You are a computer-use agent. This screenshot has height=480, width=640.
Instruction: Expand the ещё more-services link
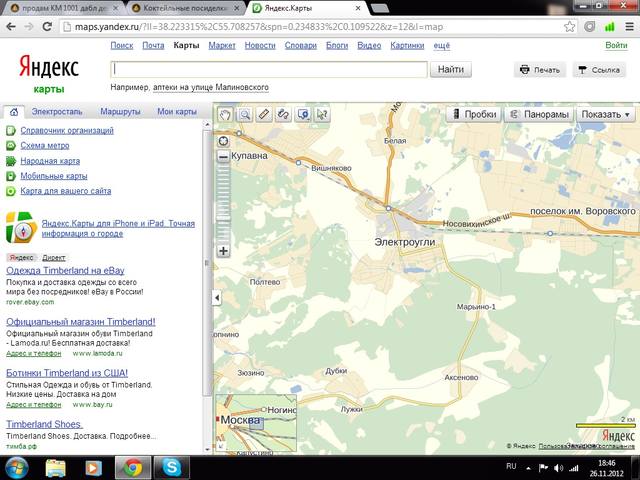pos(441,45)
